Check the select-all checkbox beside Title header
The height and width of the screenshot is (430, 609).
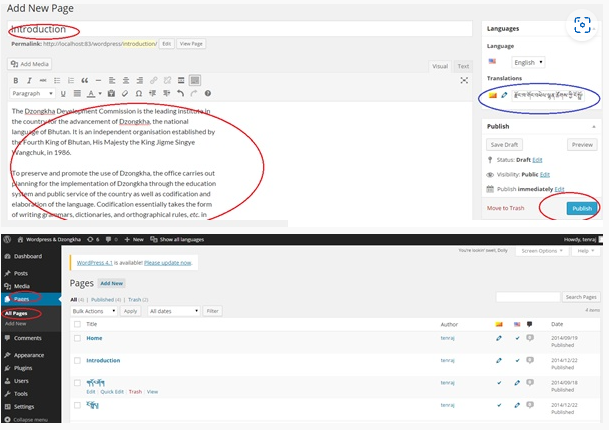pyautogui.click(x=77, y=324)
